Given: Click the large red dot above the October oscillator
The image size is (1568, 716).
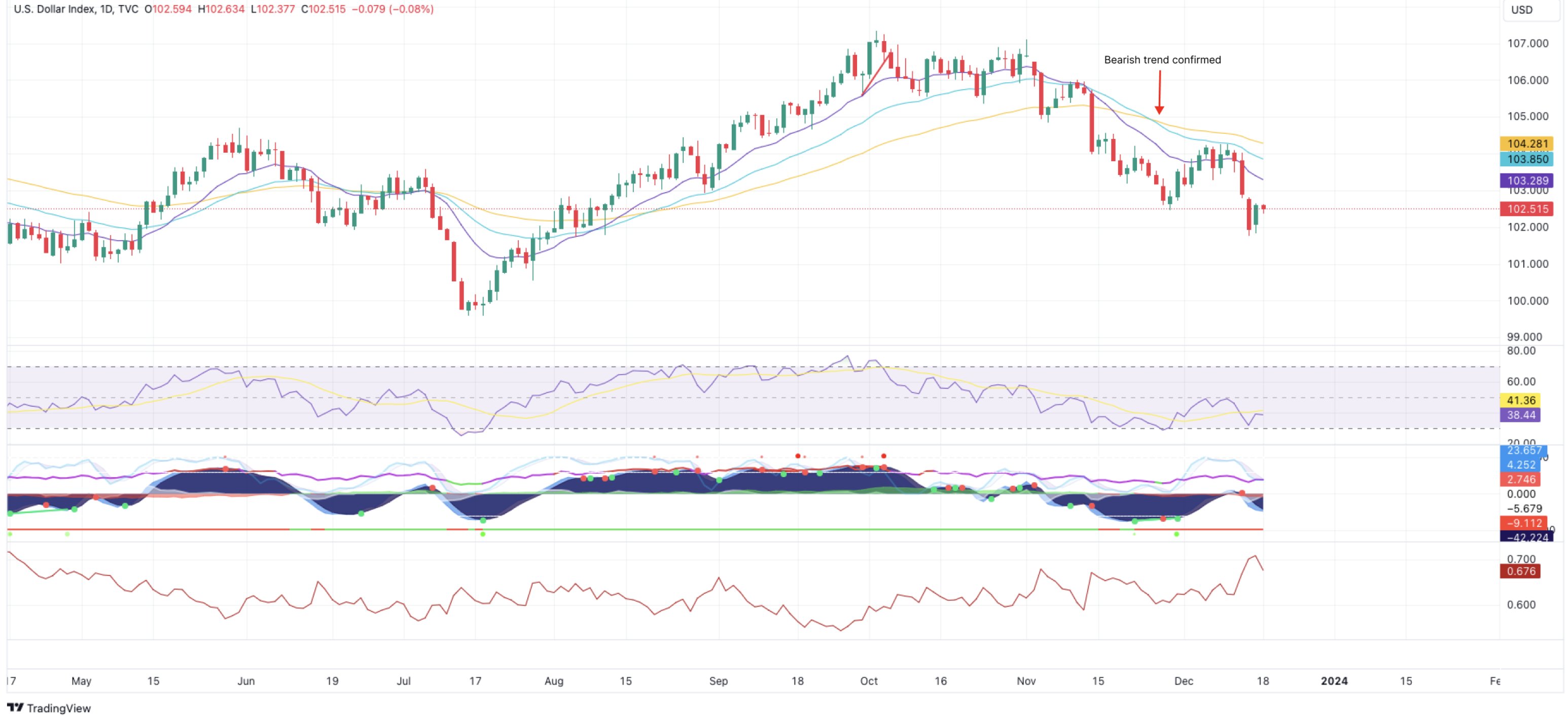Looking at the screenshot, I should click(883, 455).
